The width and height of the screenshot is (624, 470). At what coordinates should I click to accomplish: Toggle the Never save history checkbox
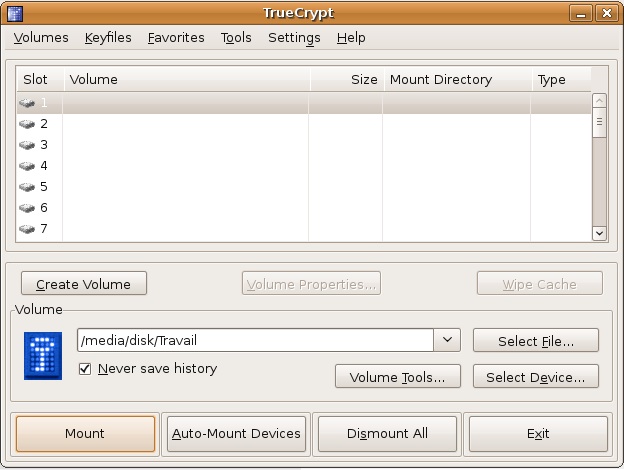tap(86, 369)
